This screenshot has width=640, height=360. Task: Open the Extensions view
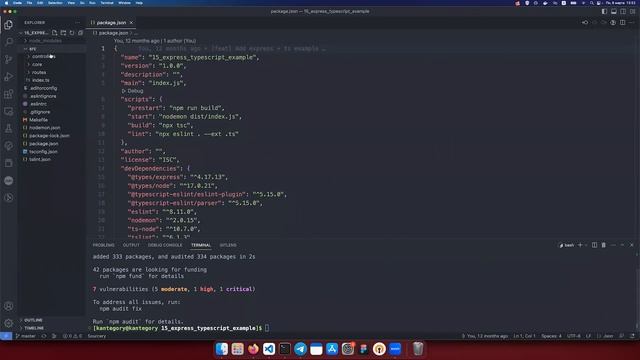tap(9, 94)
